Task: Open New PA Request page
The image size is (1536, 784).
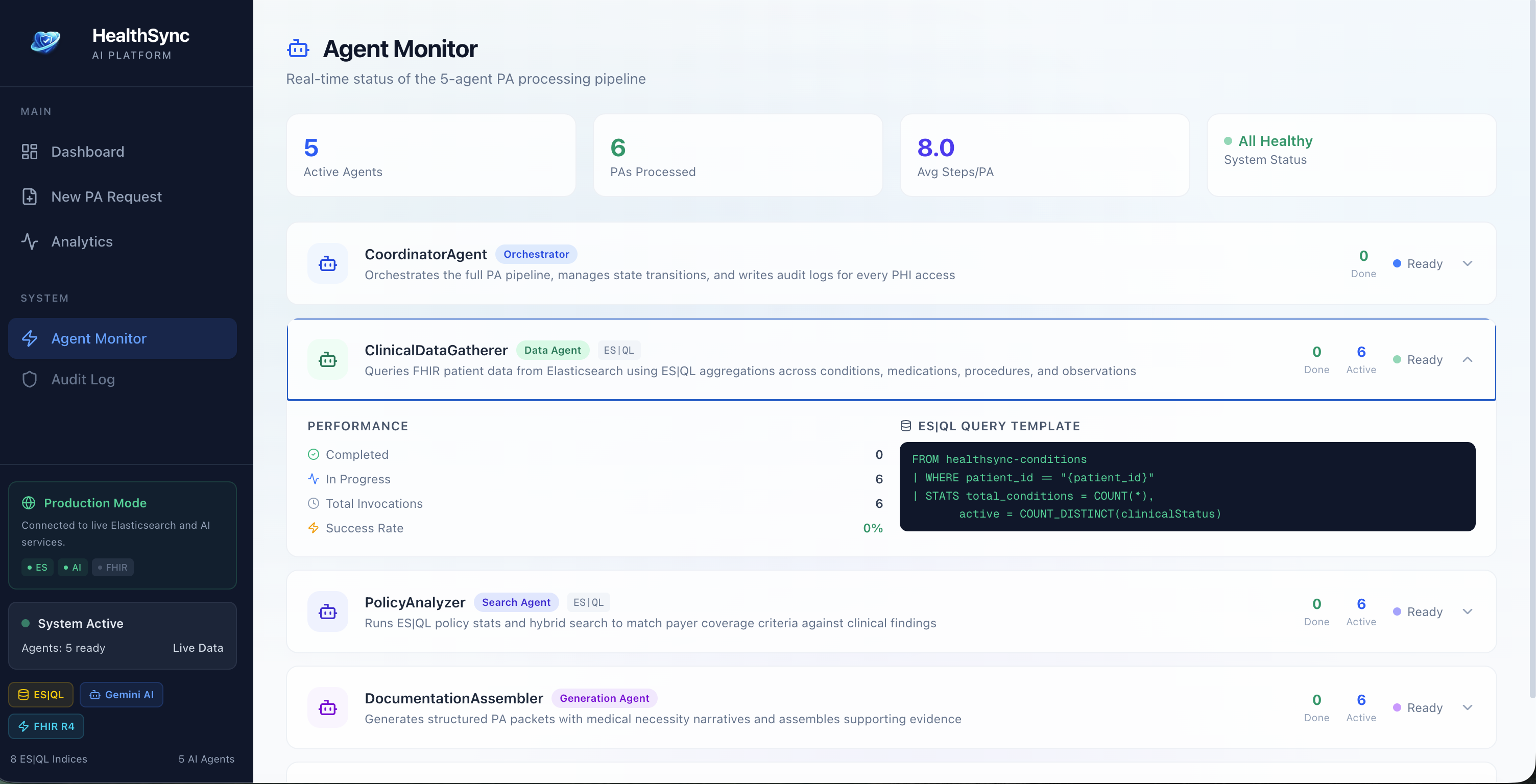Action: 106,197
